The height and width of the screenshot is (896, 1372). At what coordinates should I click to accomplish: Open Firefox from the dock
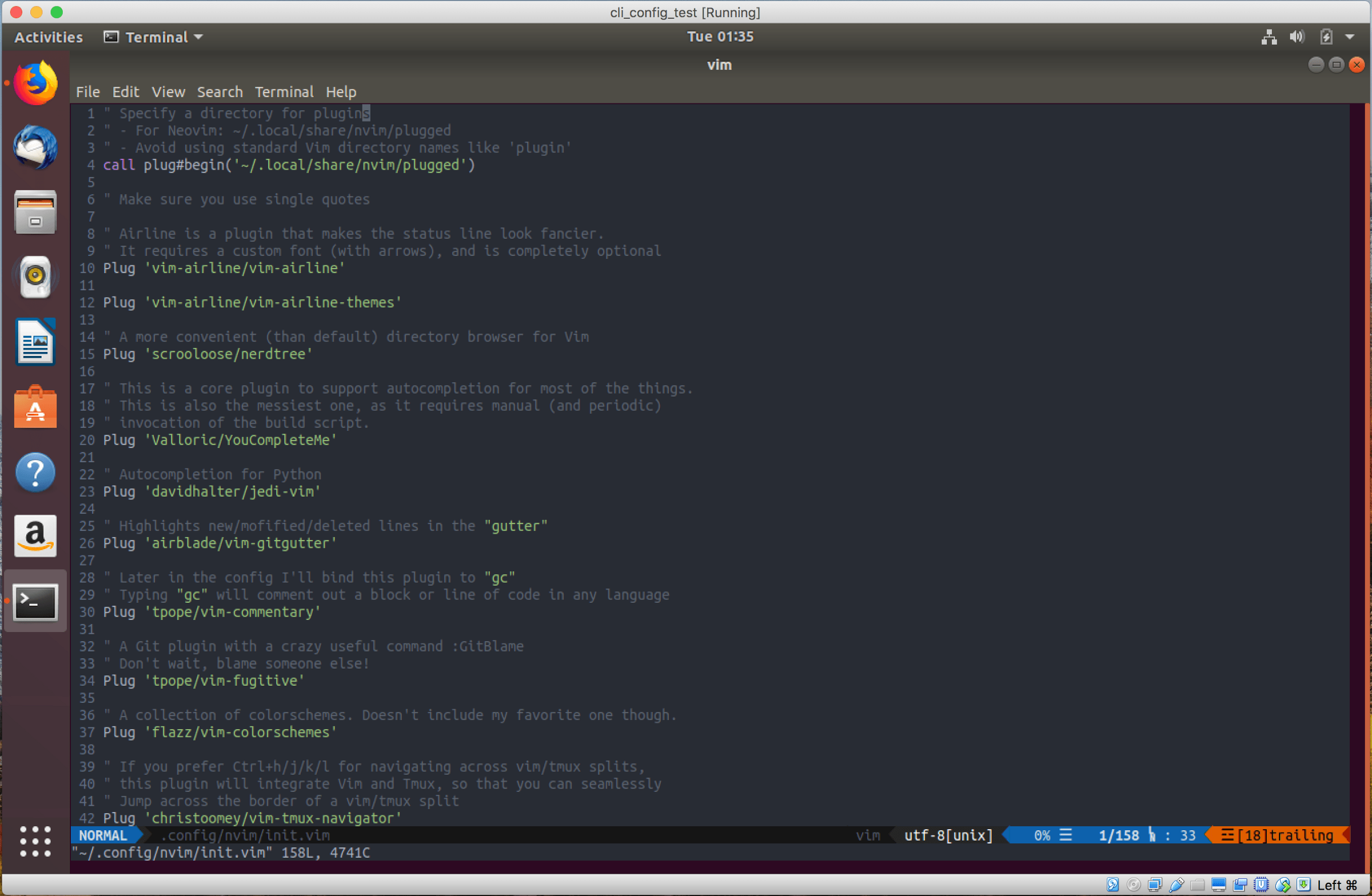35,84
